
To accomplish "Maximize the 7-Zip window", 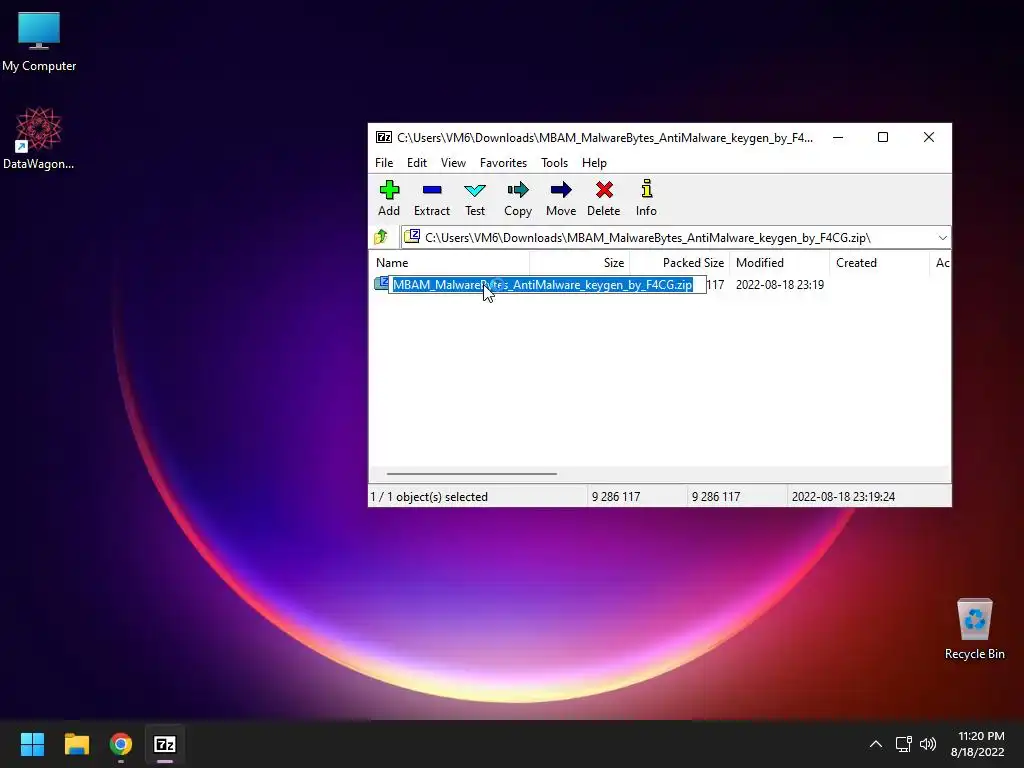I will (x=883, y=137).
